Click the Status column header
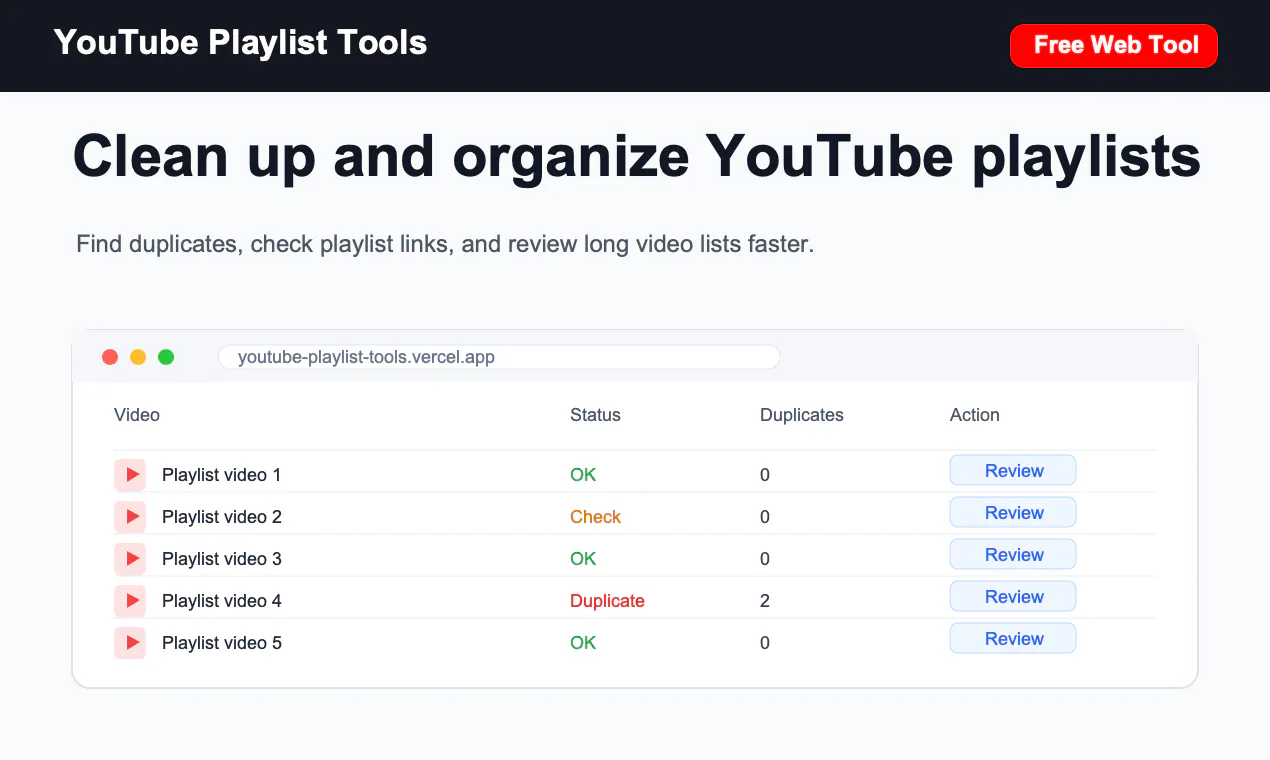The image size is (1270, 760). tap(595, 415)
